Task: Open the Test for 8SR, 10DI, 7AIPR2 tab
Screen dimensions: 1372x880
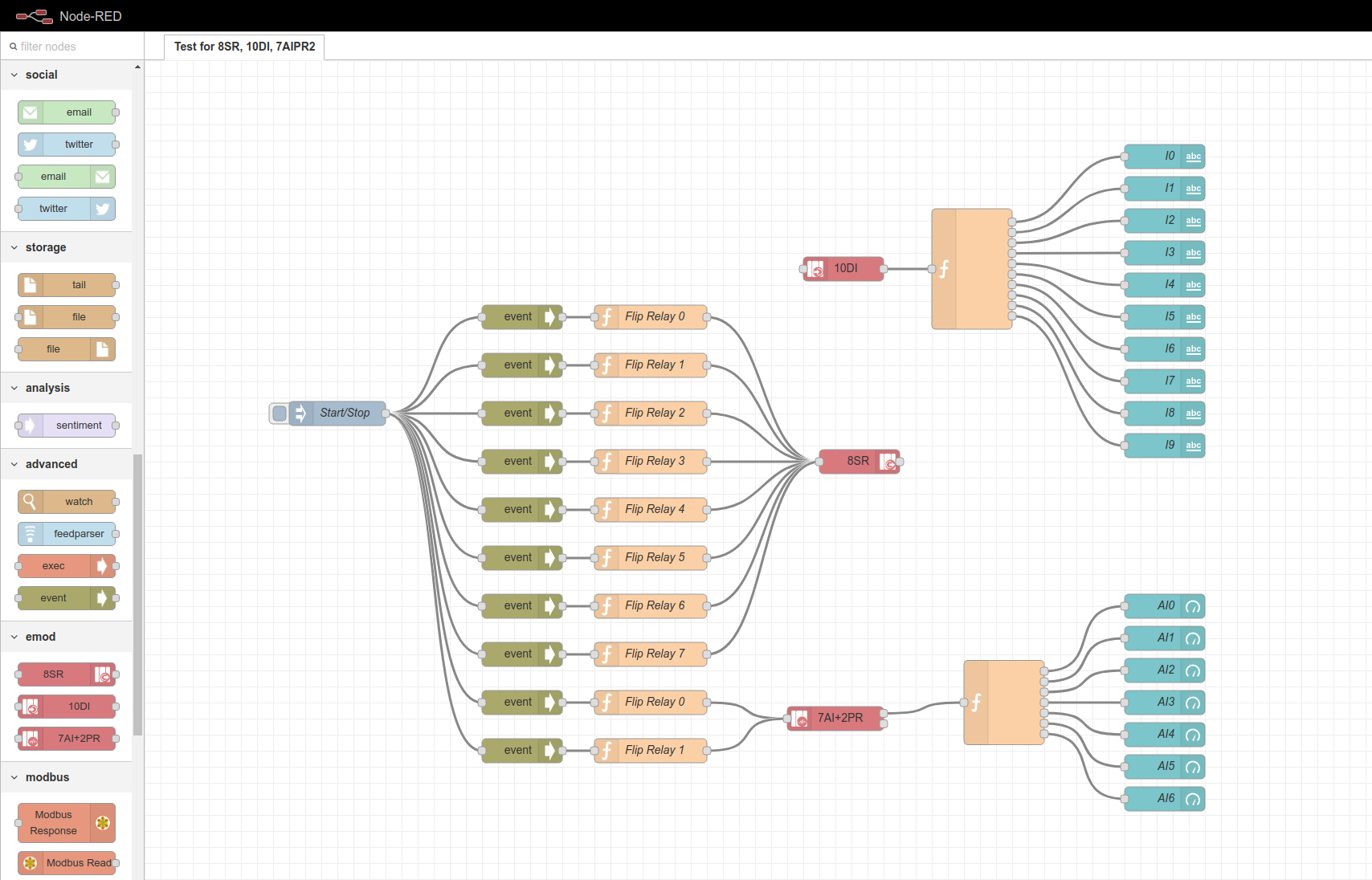Action: (244, 47)
